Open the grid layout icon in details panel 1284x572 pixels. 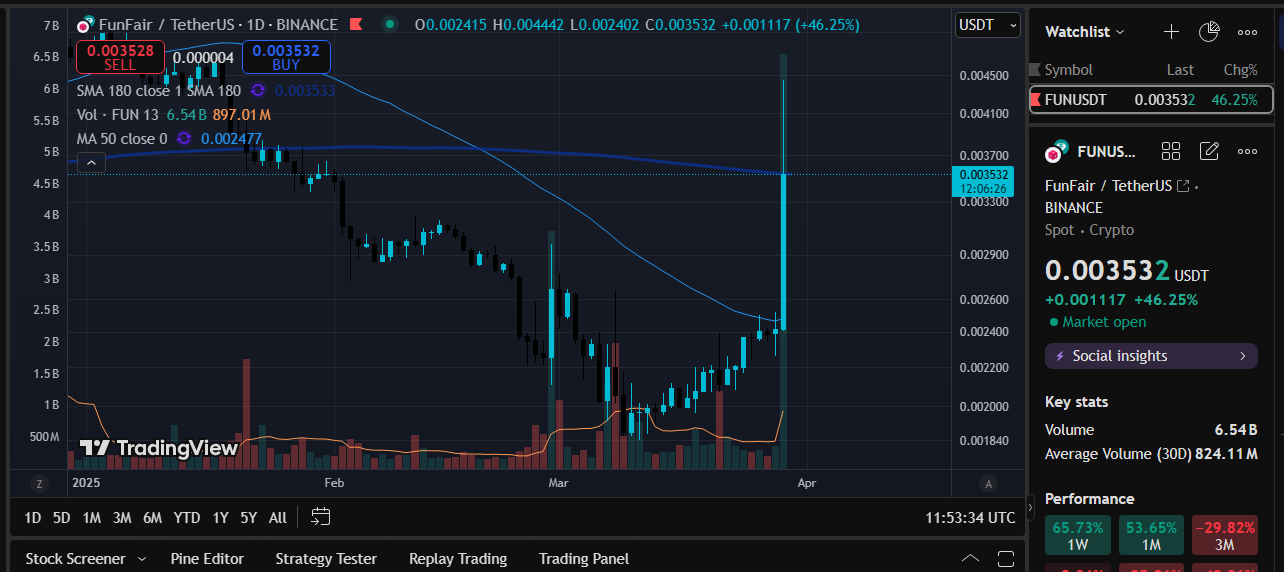click(1171, 151)
